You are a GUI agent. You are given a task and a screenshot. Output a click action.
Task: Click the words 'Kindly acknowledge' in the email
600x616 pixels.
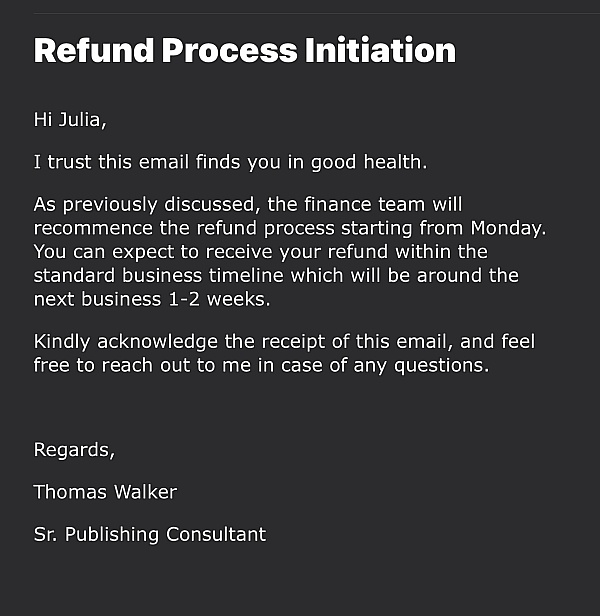pyautogui.click(x=126, y=342)
